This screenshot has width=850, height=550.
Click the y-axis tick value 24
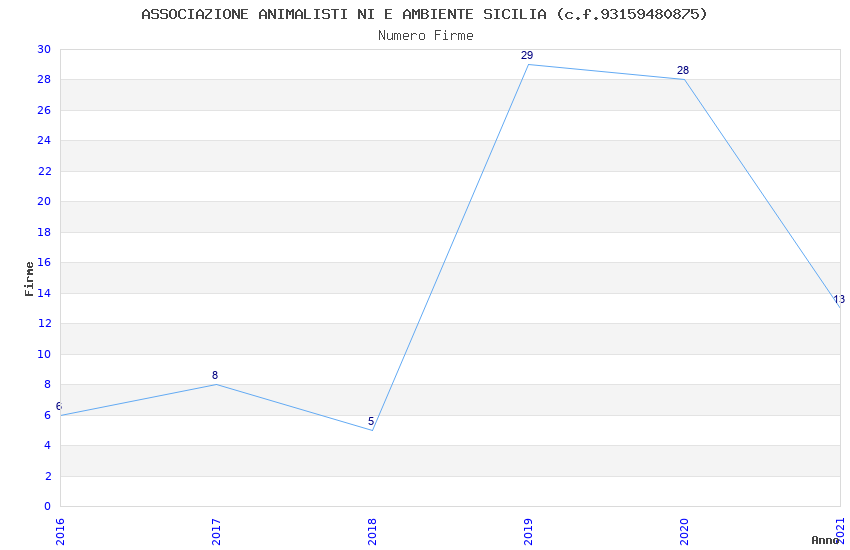(44, 141)
